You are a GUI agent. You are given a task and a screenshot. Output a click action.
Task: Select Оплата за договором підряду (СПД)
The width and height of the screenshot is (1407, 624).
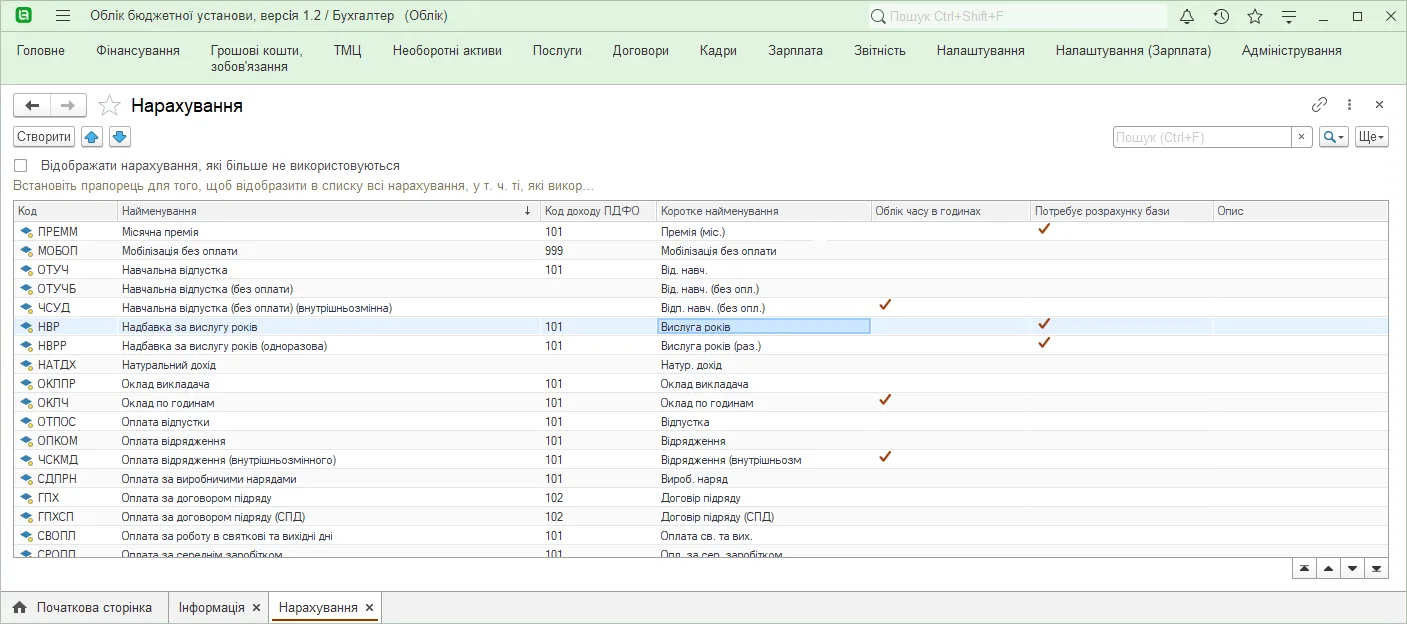point(213,517)
